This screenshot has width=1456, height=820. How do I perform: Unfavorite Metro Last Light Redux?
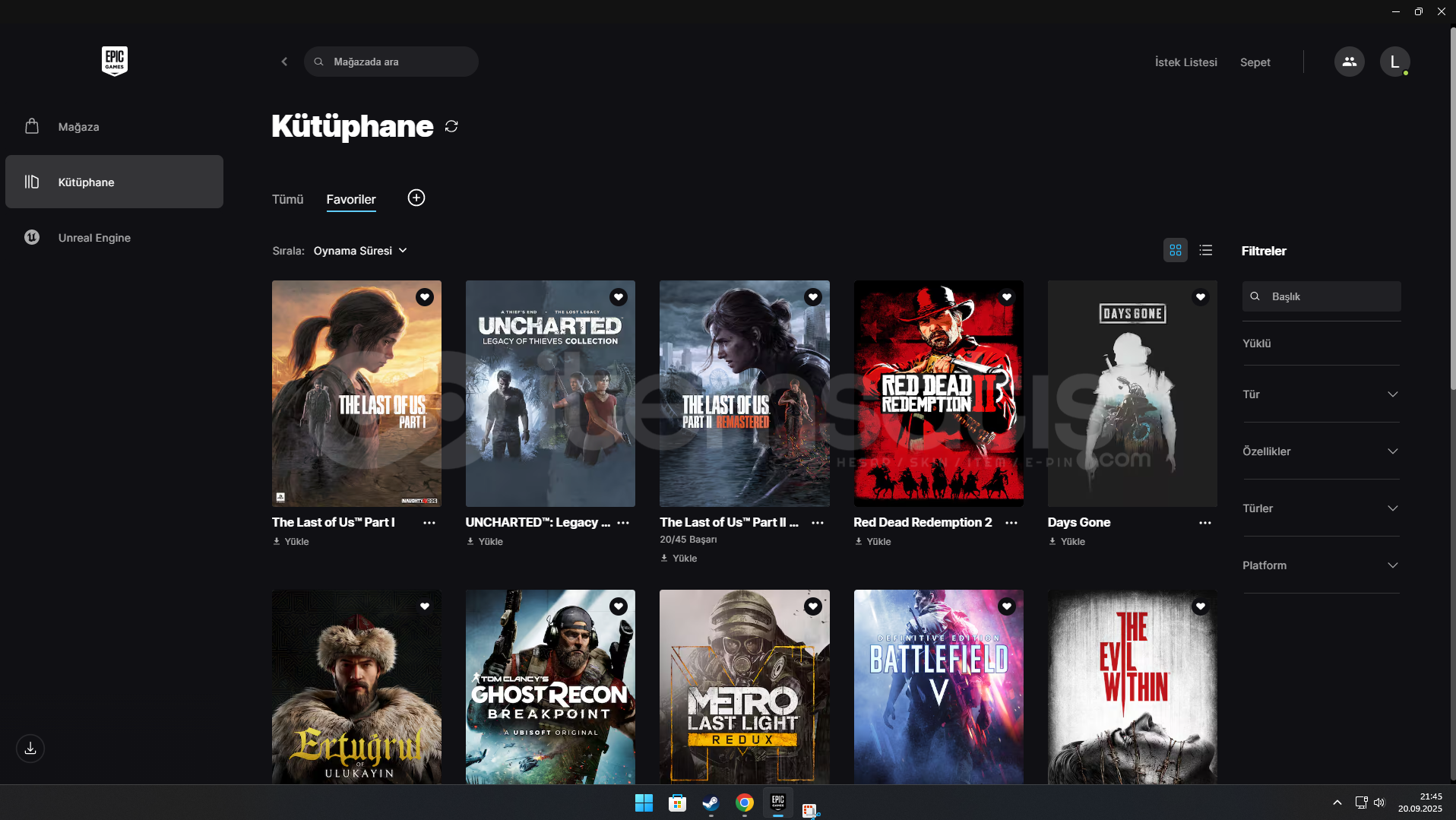(x=813, y=606)
